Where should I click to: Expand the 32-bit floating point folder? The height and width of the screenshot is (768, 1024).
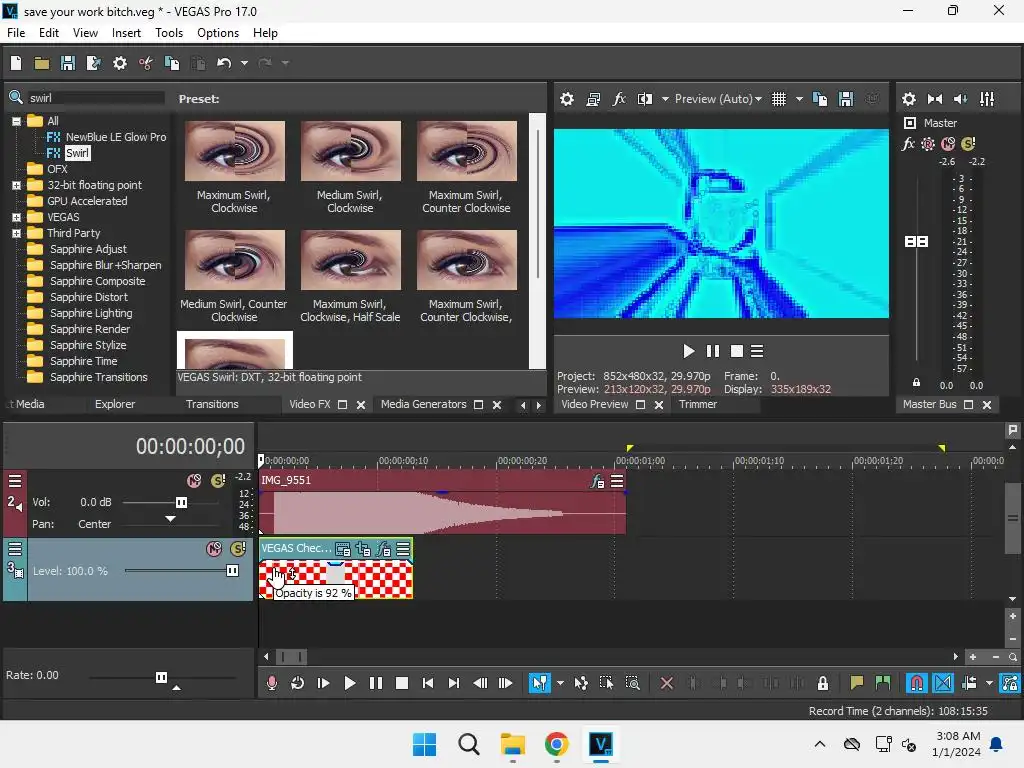[x=16, y=185]
